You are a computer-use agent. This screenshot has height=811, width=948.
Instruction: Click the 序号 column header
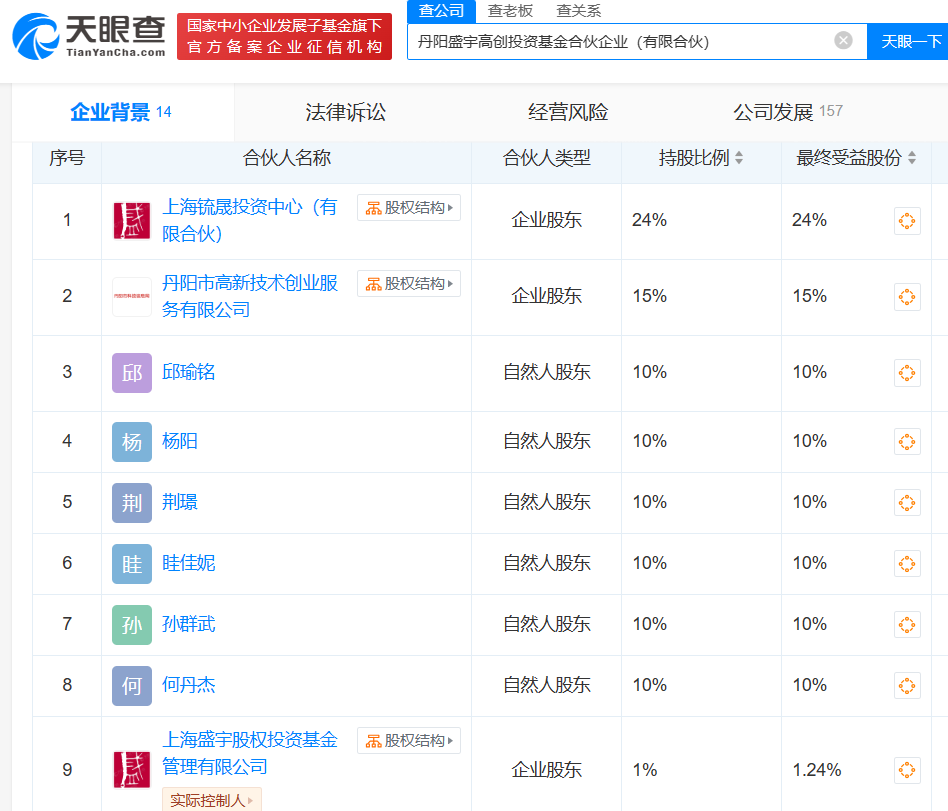(x=67, y=158)
